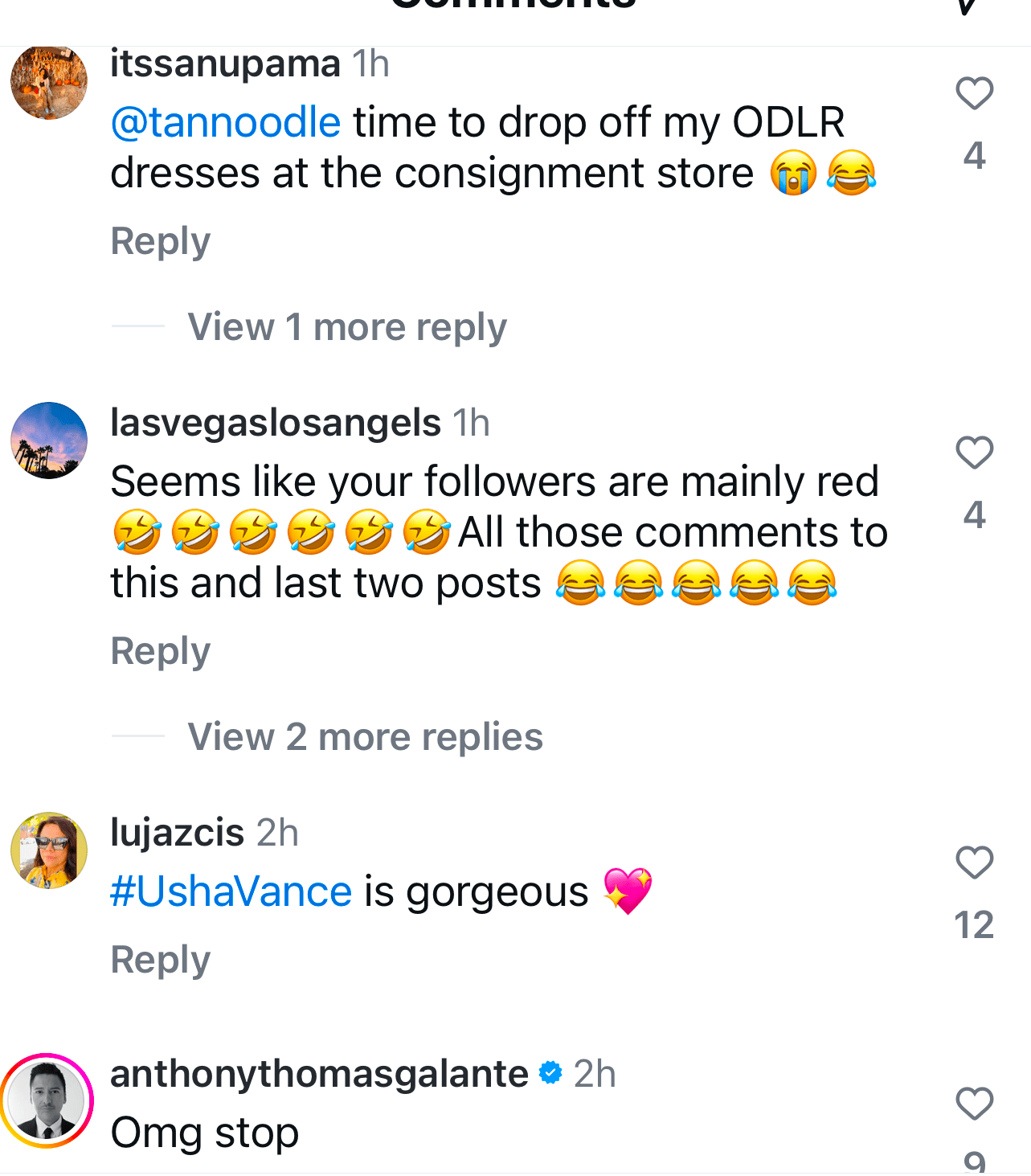
Task: Like lasvegaslosangeles's comment with the heart
Action: pyautogui.click(x=974, y=453)
